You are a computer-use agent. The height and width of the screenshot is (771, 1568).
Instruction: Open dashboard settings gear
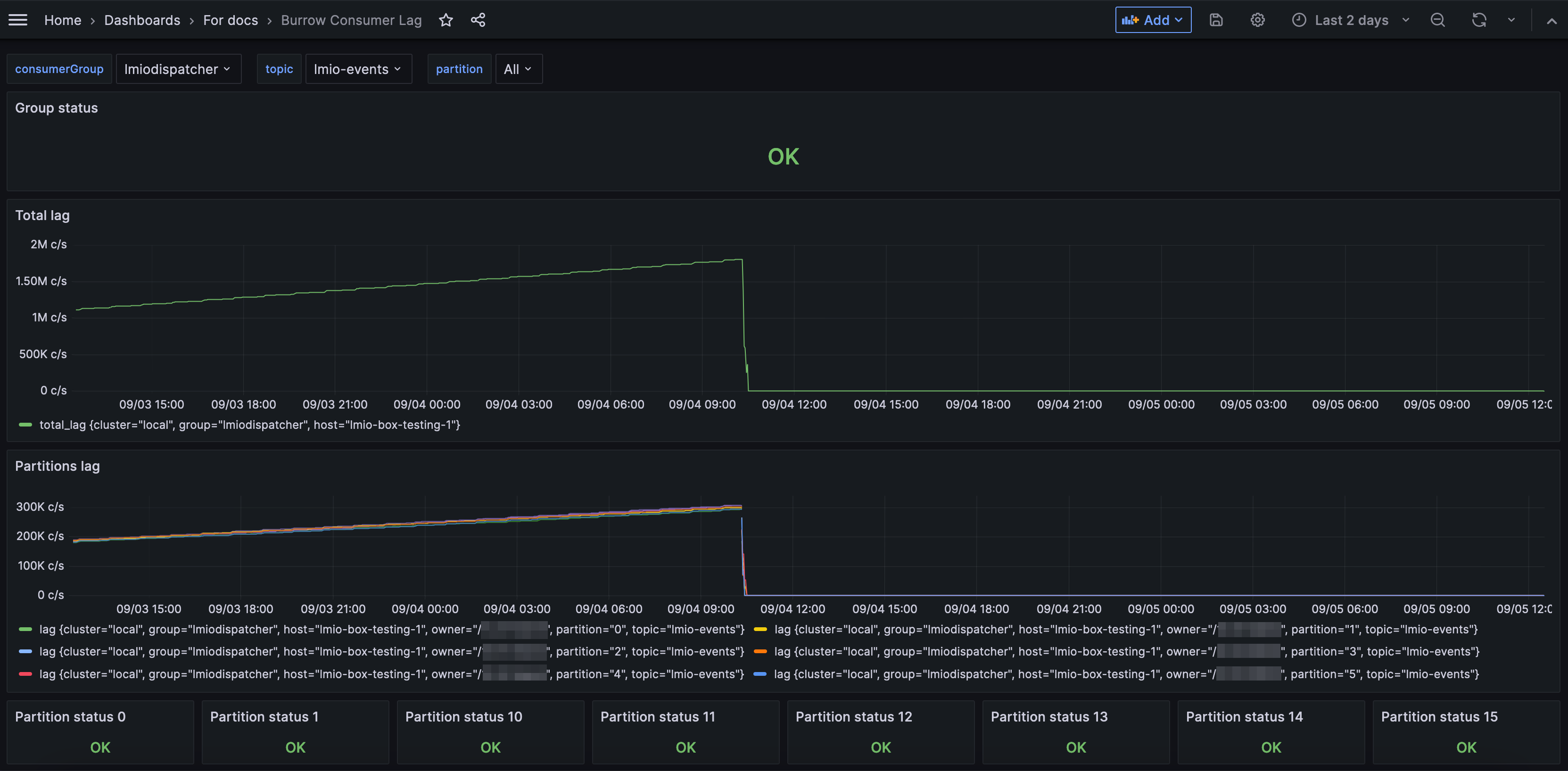pos(1257,20)
